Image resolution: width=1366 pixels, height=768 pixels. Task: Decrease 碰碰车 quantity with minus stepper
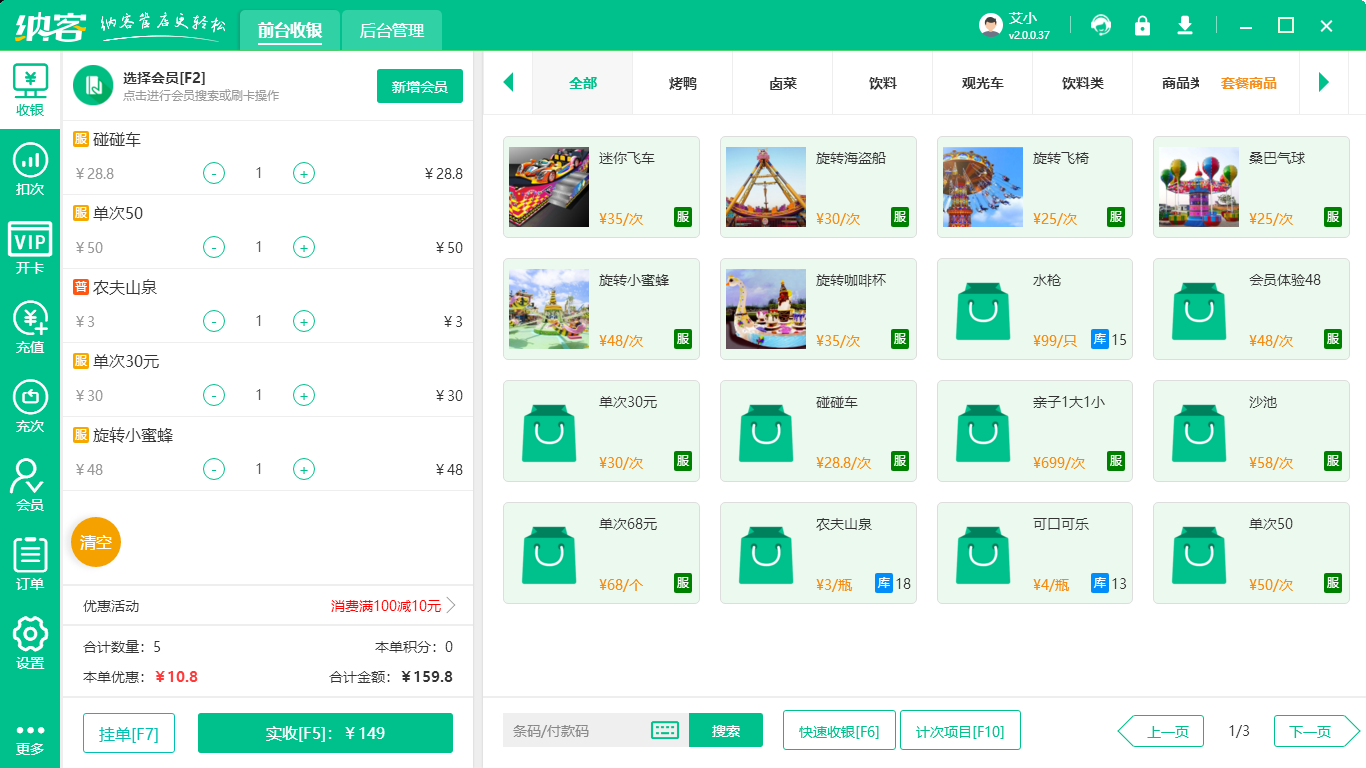(213, 173)
